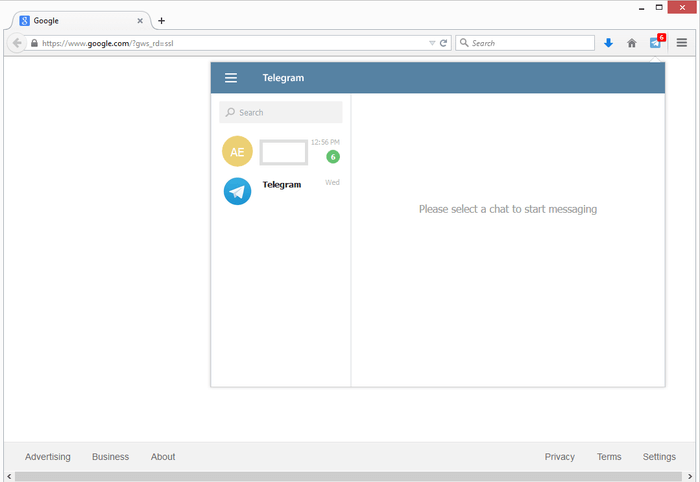Click the Telegram header title
The height and width of the screenshot is (482, 700).
(283, 78)
